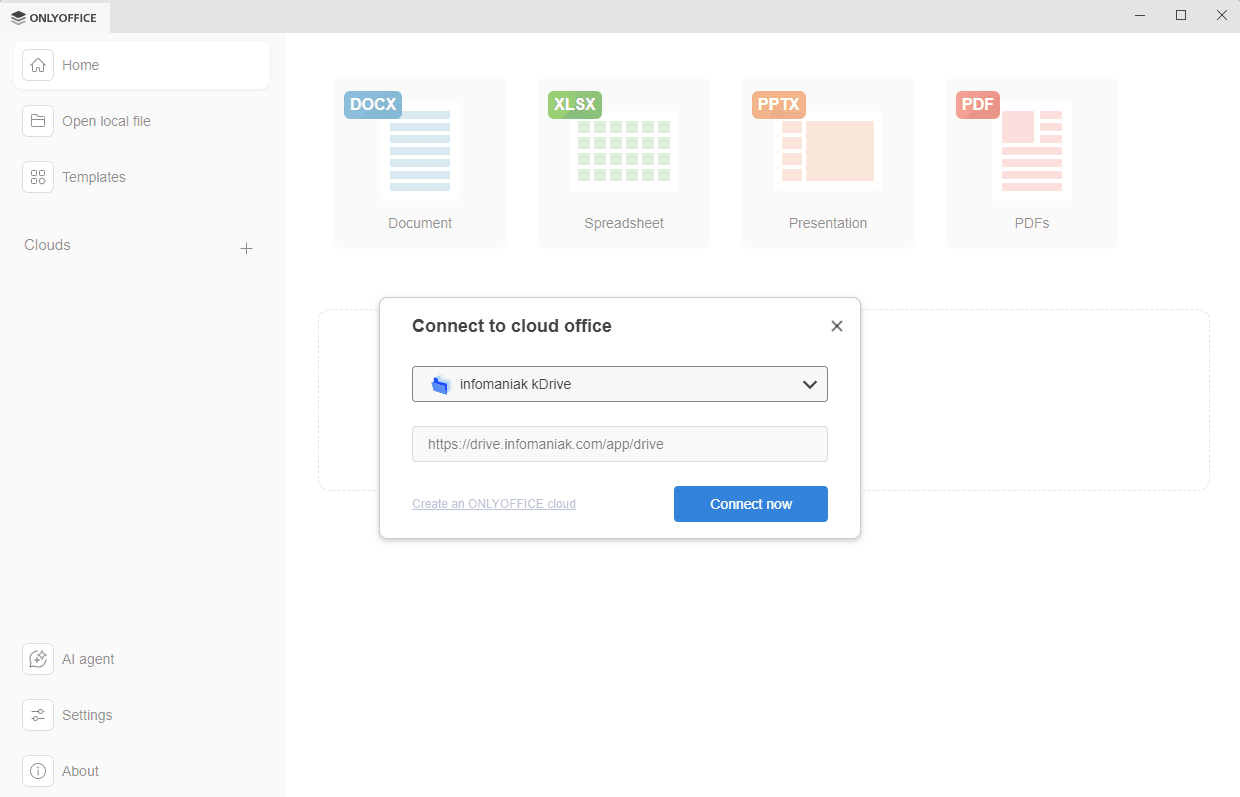Open the infomaniak kDrive combo box
This screenshot has height=797, width=1240.
tap(619, 384)
